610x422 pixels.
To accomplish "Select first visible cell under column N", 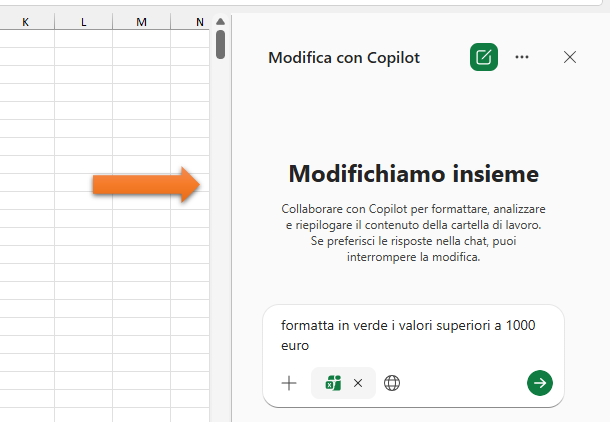I will (x=190, y=38).
